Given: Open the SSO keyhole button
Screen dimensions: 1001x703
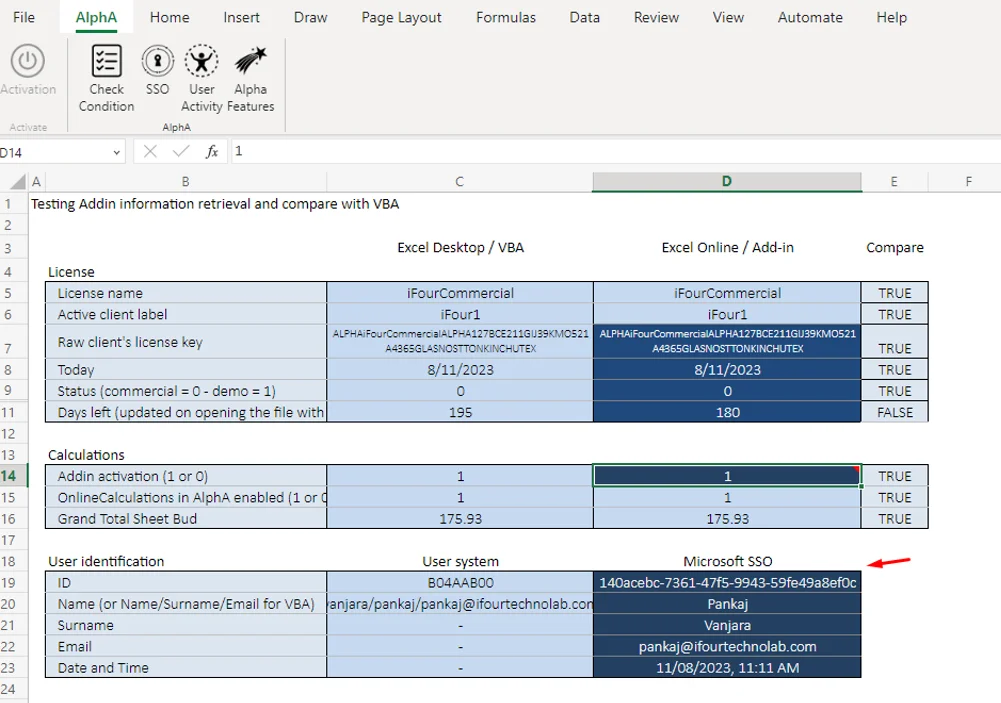Looking at the screenshot, I should (x=158, y=70).
